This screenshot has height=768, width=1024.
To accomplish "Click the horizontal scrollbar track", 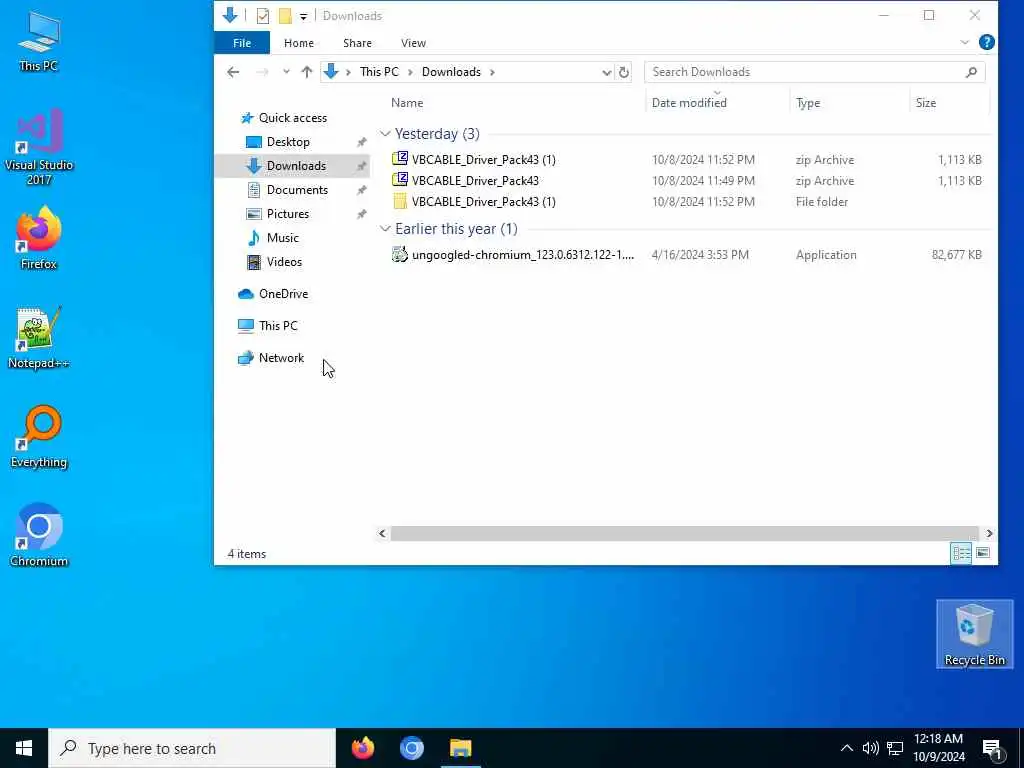I will click(x=684, y=534).
